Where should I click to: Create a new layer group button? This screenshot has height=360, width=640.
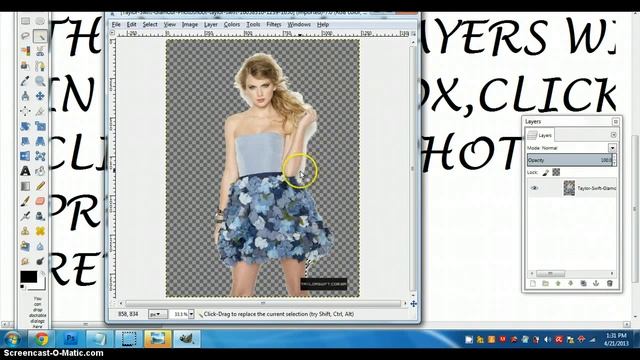(545, 283)
